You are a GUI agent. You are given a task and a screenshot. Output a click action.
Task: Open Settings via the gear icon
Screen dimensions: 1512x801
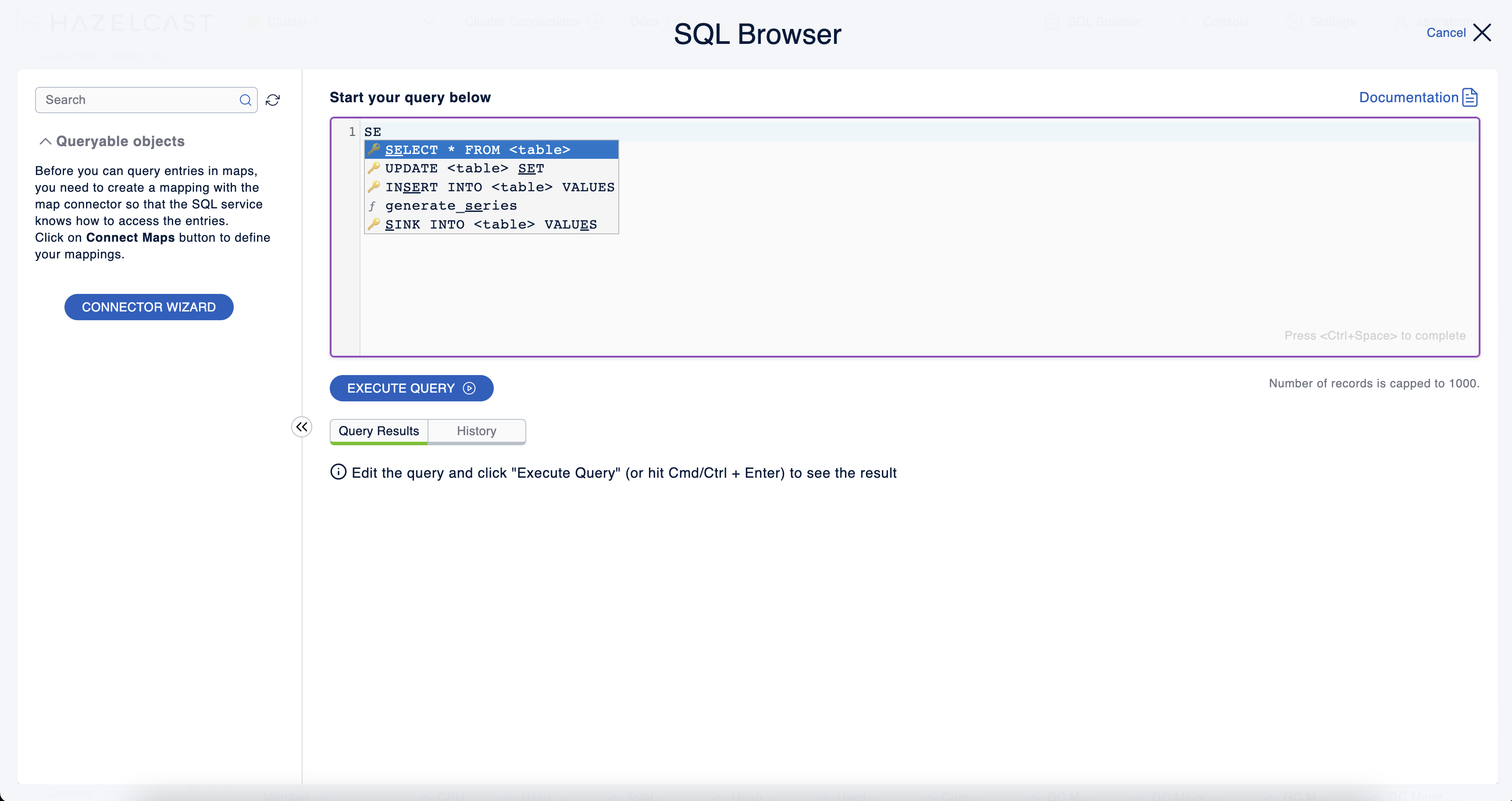(x=1295, y=22)
